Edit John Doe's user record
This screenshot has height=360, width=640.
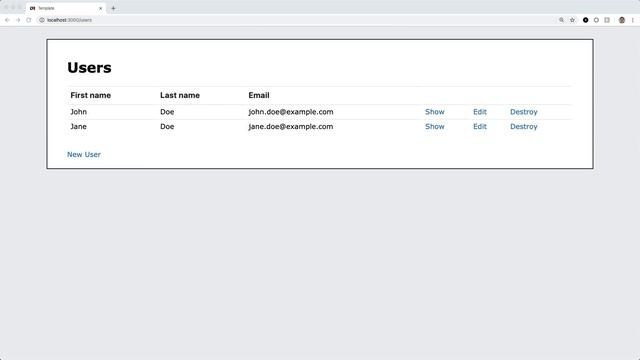click(x=480, y=112)
